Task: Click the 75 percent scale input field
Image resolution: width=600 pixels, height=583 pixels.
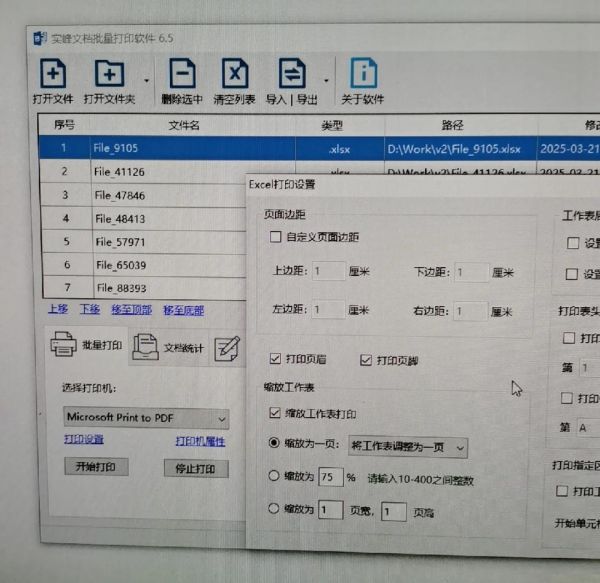Action: pyautogui.click(x=330, y=478)
